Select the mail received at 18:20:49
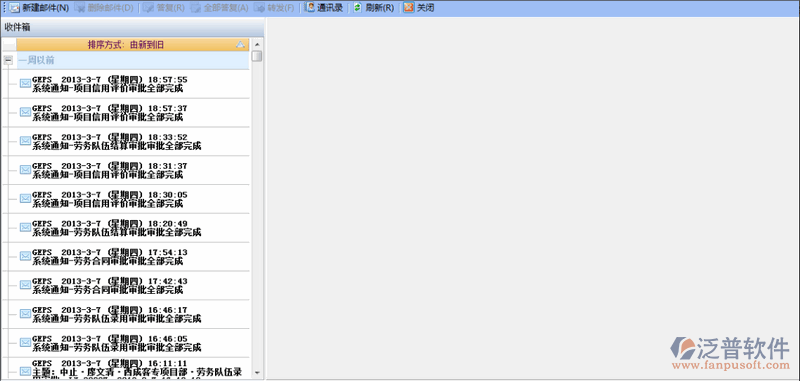This screenshot has width=800, height=381. point(129,228)
